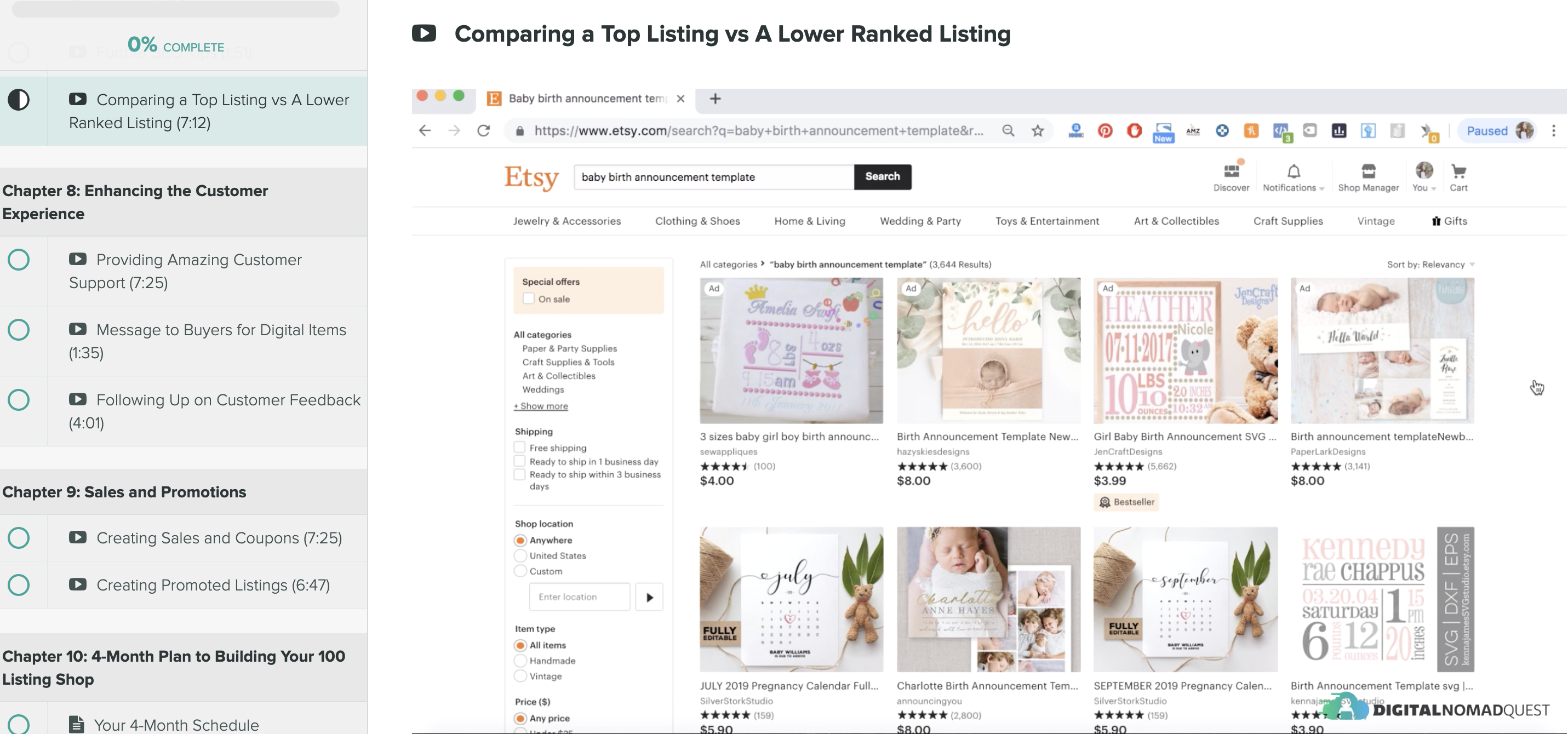Screen dimensions: 1568x734
Task: Open the Craft Supplies category
Action: coord(1288,221)
